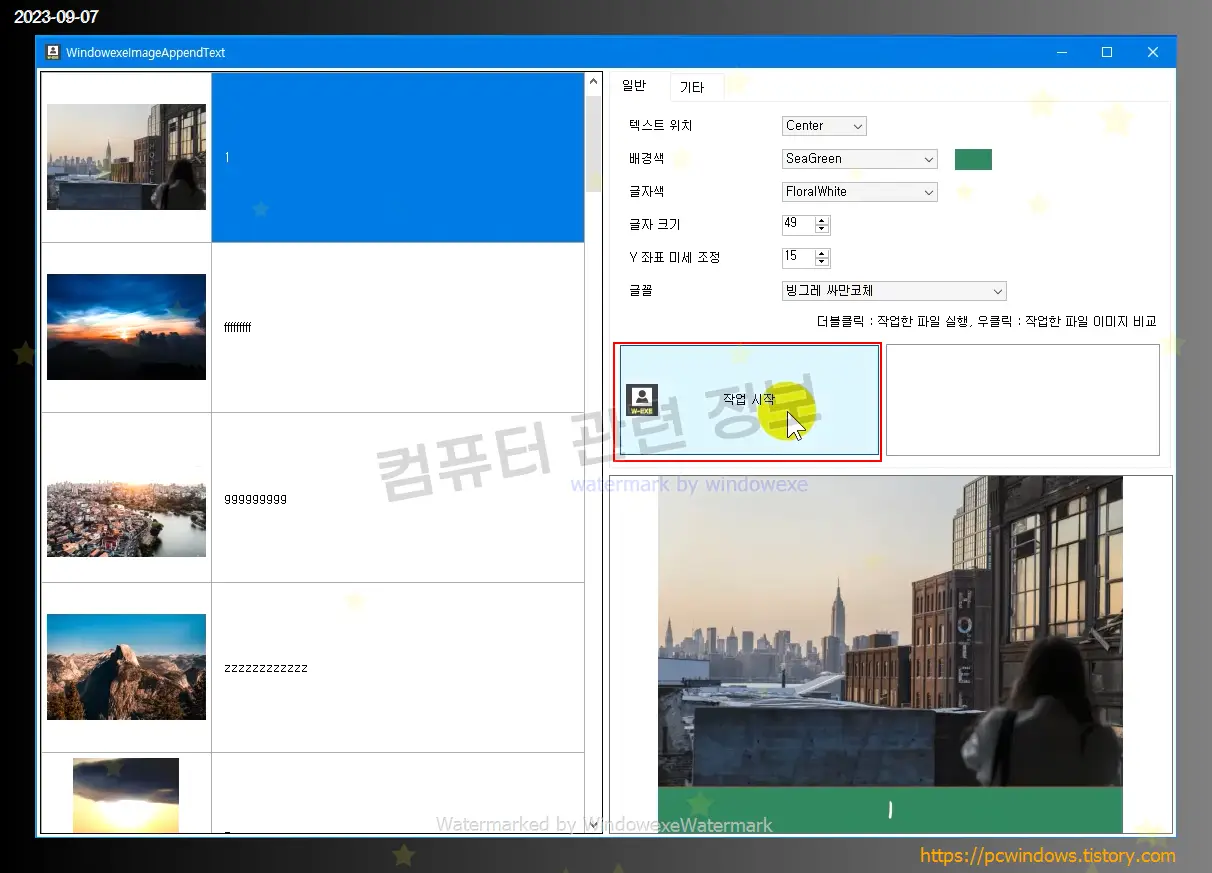The image size is (1212, 873).
Task: Select the bright sun sky thumbnail
Action: pos(126,795)
